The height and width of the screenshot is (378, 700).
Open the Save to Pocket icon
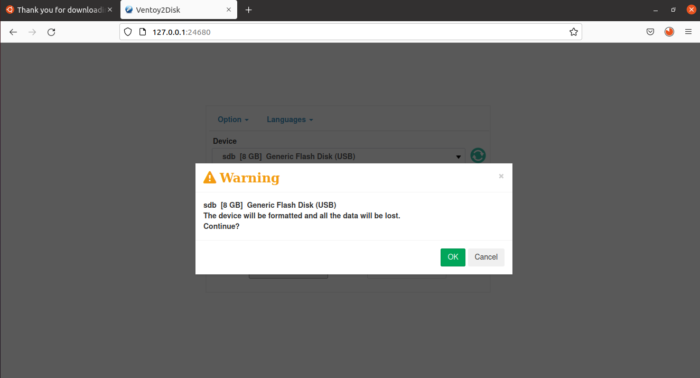click(650, 32)
